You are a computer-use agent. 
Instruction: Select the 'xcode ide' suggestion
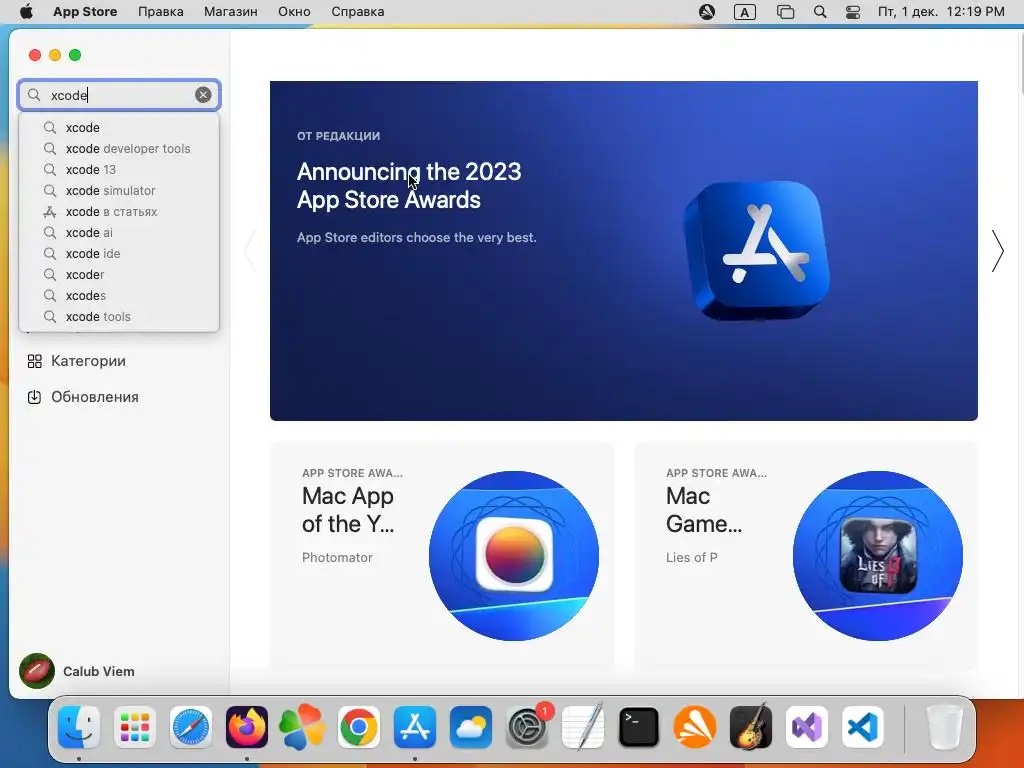[119, 253]
